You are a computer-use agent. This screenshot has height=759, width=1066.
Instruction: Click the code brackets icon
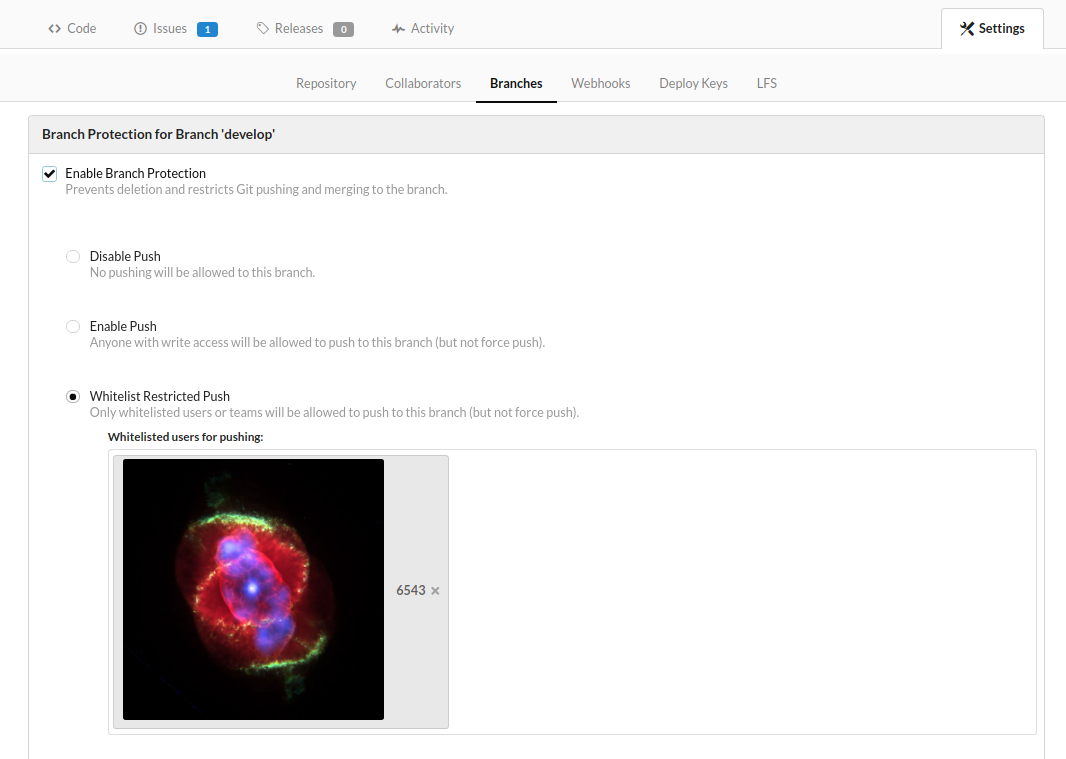[x=54, y=29]
